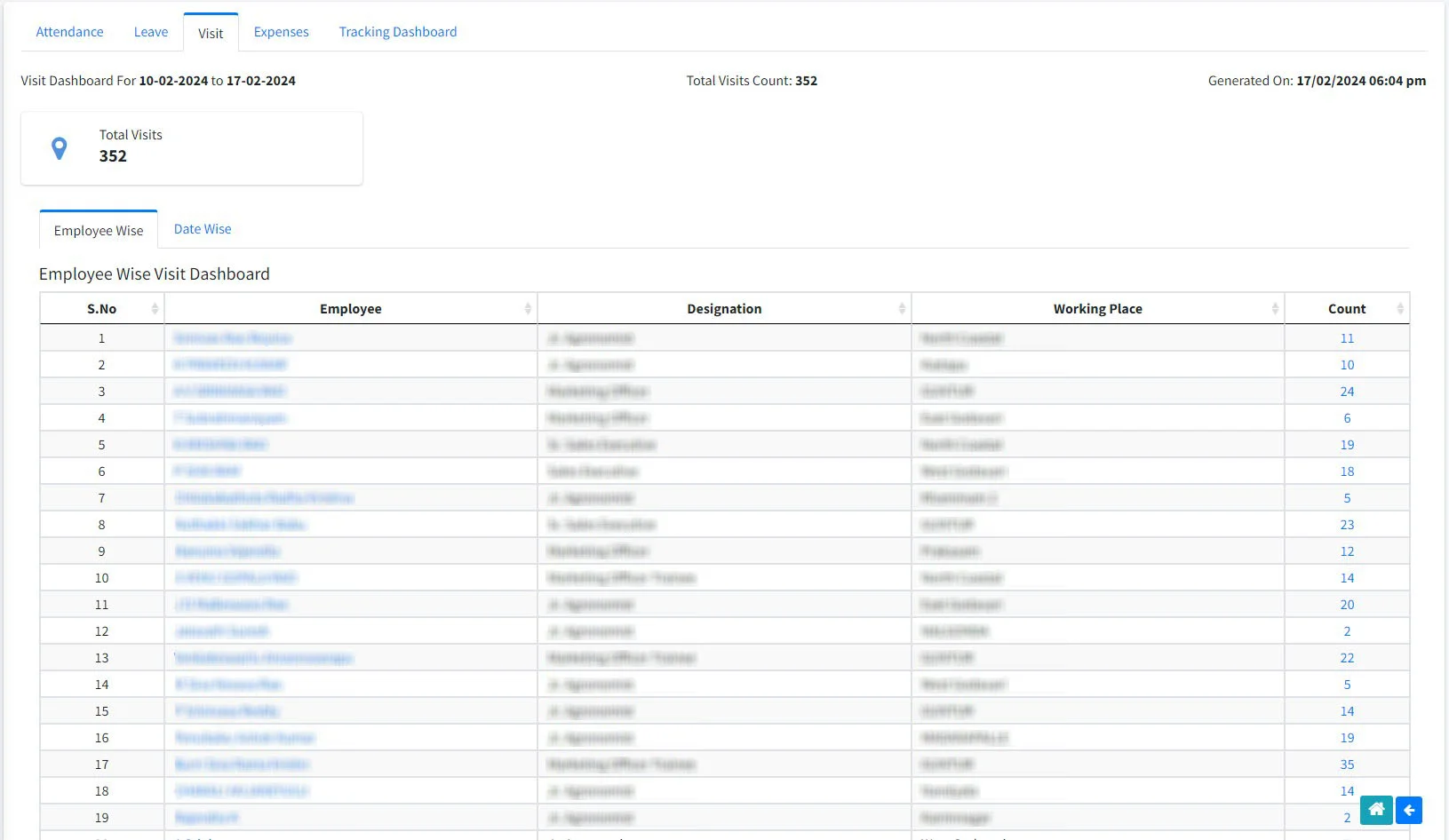The width and height of the screenshot is (1449, 840).
Task: Switch to the Expenses tab
Action: click(x=281, y=31)
